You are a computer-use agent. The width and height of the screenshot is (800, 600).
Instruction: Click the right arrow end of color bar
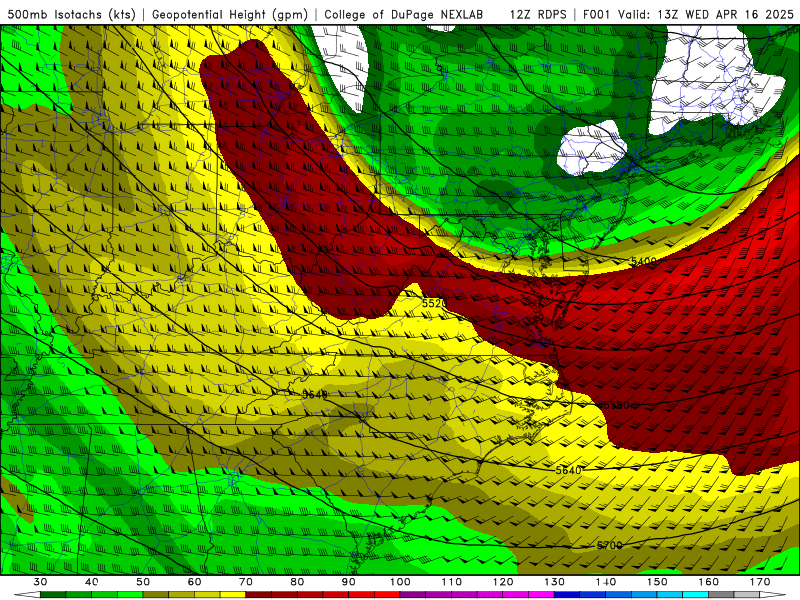click(773, 595)
